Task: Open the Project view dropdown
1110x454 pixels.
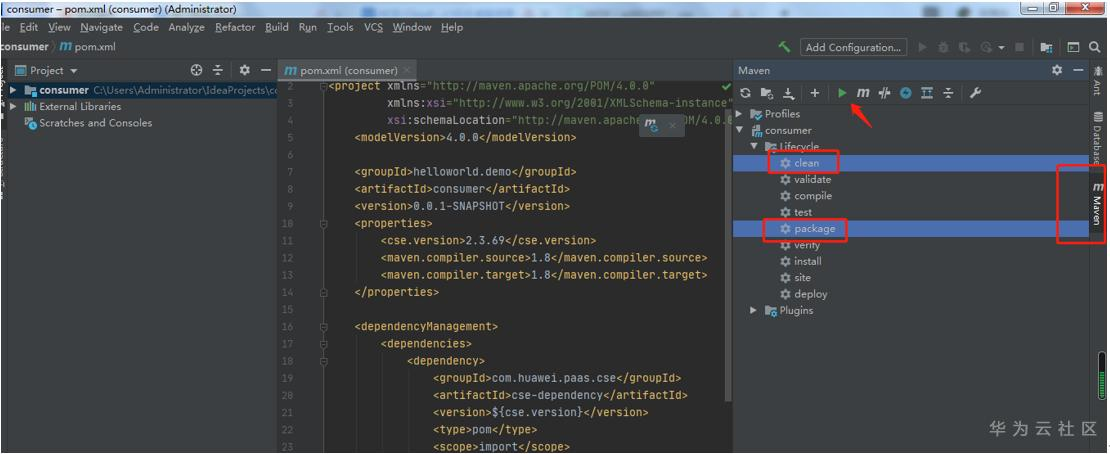Action: tap(73, 71)
